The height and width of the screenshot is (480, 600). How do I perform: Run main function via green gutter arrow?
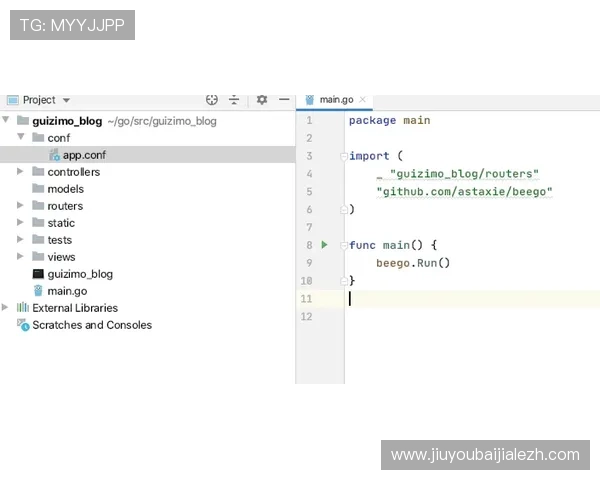click(324, 245)
